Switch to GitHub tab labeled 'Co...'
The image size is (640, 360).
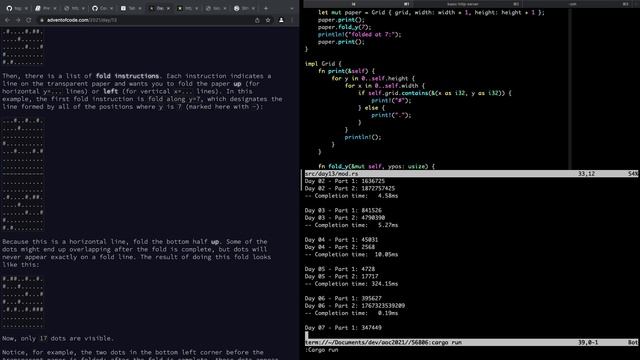click(101, 8)
